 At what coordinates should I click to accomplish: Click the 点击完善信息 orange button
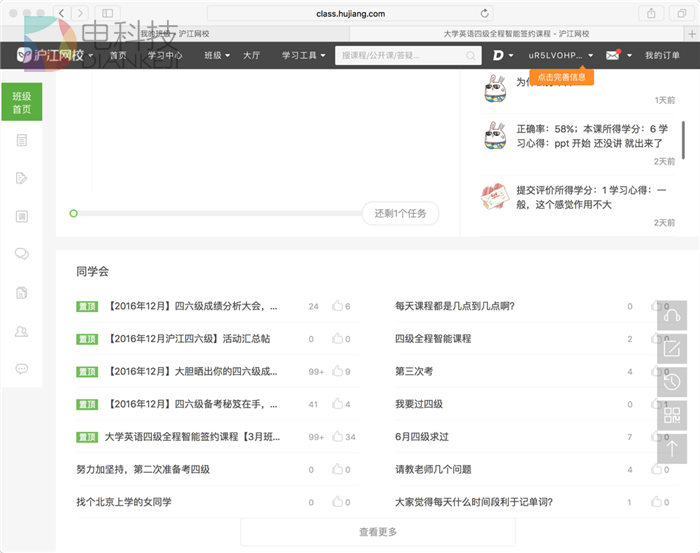point(562,77)
